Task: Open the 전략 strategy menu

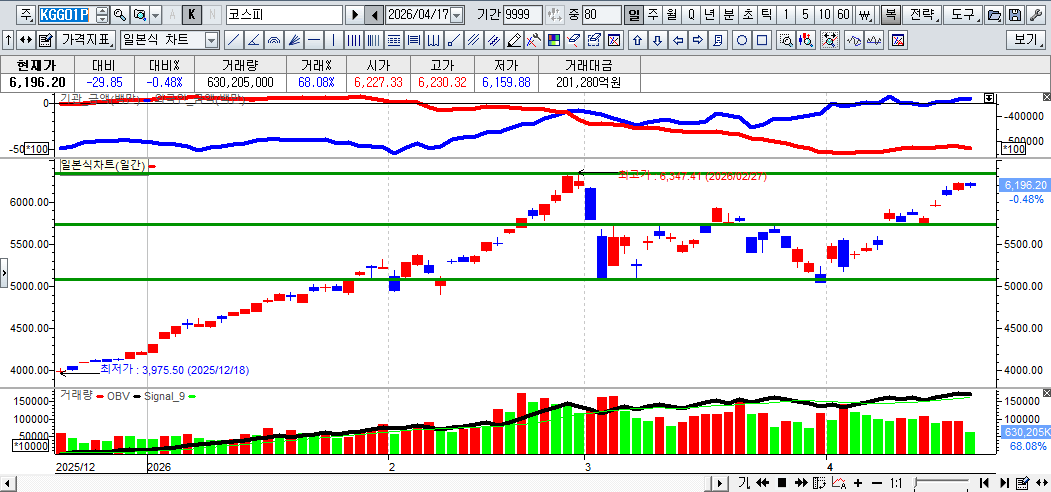Action: click(923, 15)
